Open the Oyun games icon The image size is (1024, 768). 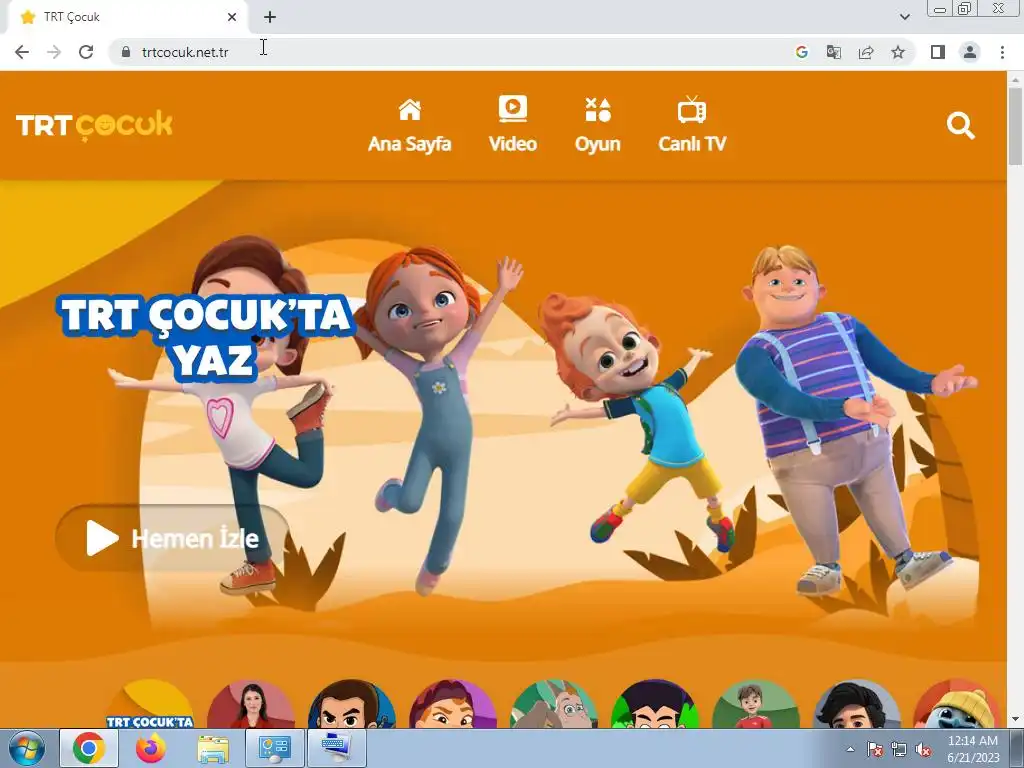pos(598,110)
